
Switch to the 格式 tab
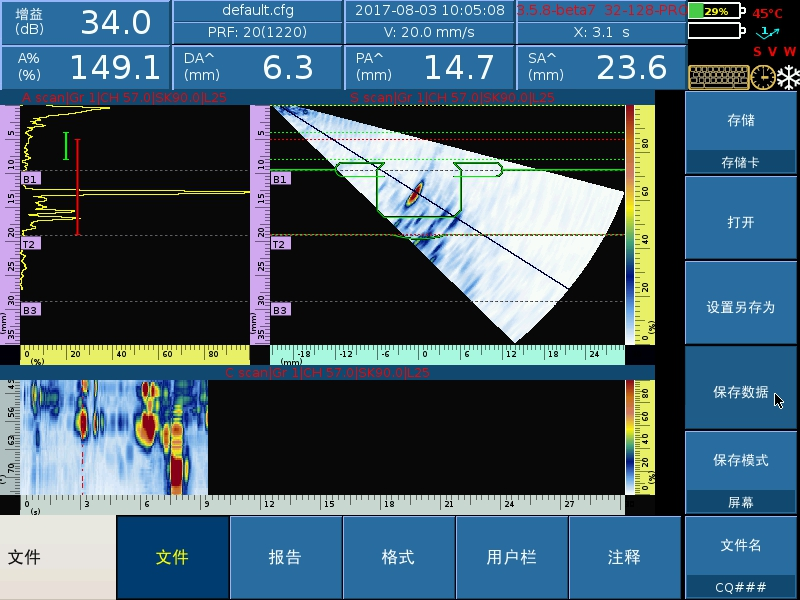point(399,557)
